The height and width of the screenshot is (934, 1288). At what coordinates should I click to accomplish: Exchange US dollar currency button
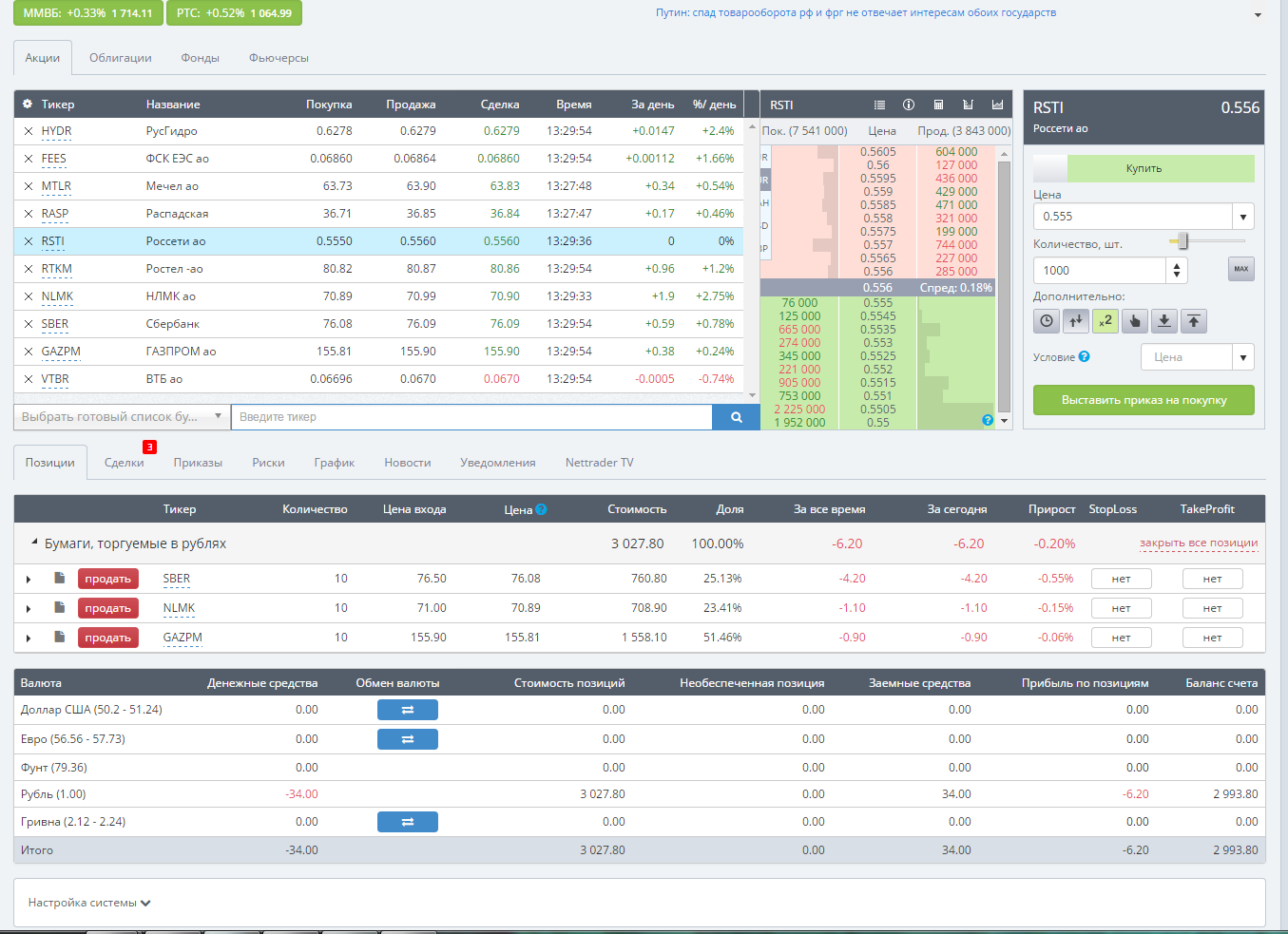(408, 710)
